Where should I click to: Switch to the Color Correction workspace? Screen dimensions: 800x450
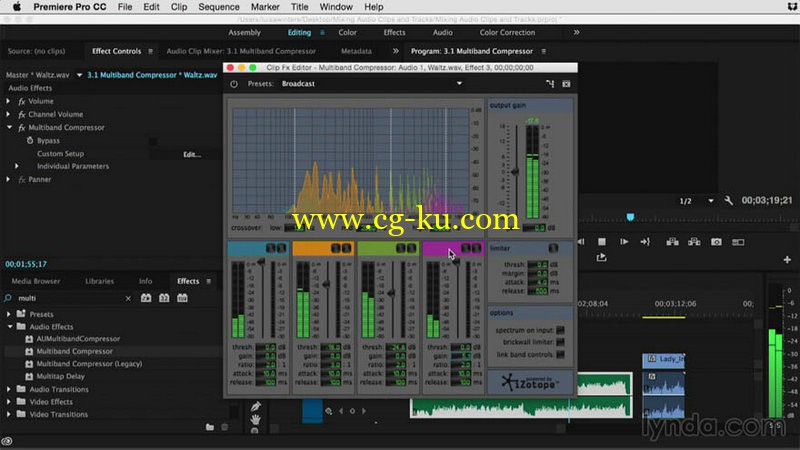coord(507,32)
